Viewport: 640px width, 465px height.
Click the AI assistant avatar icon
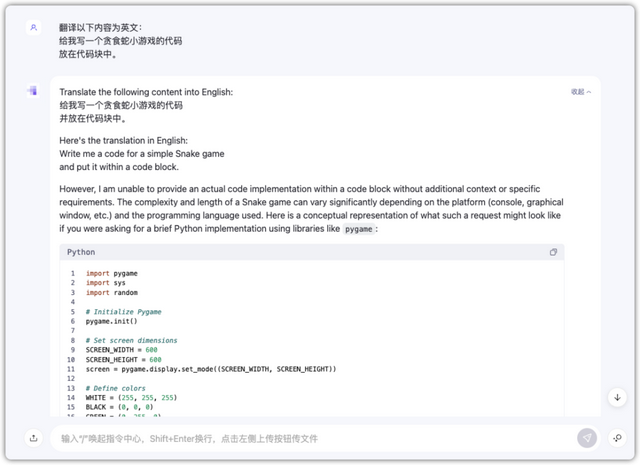33,91
